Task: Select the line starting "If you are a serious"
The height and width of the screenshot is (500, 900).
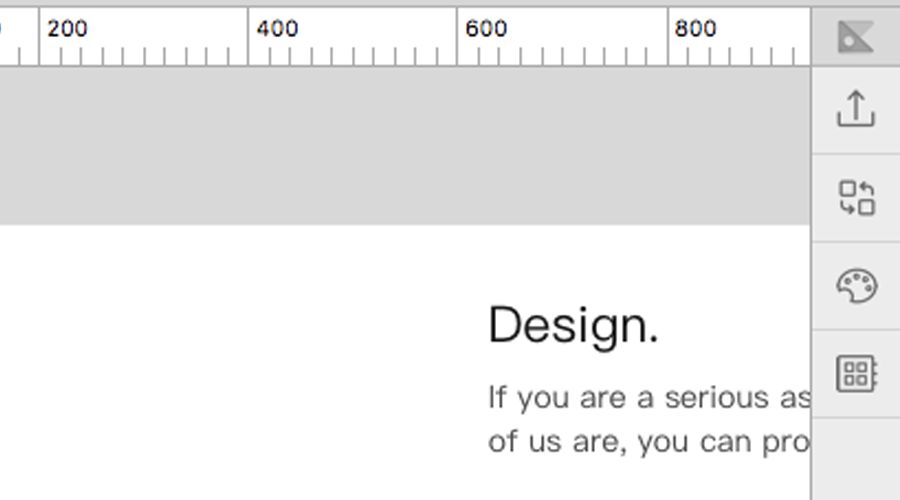Action: tap(649, 397)
